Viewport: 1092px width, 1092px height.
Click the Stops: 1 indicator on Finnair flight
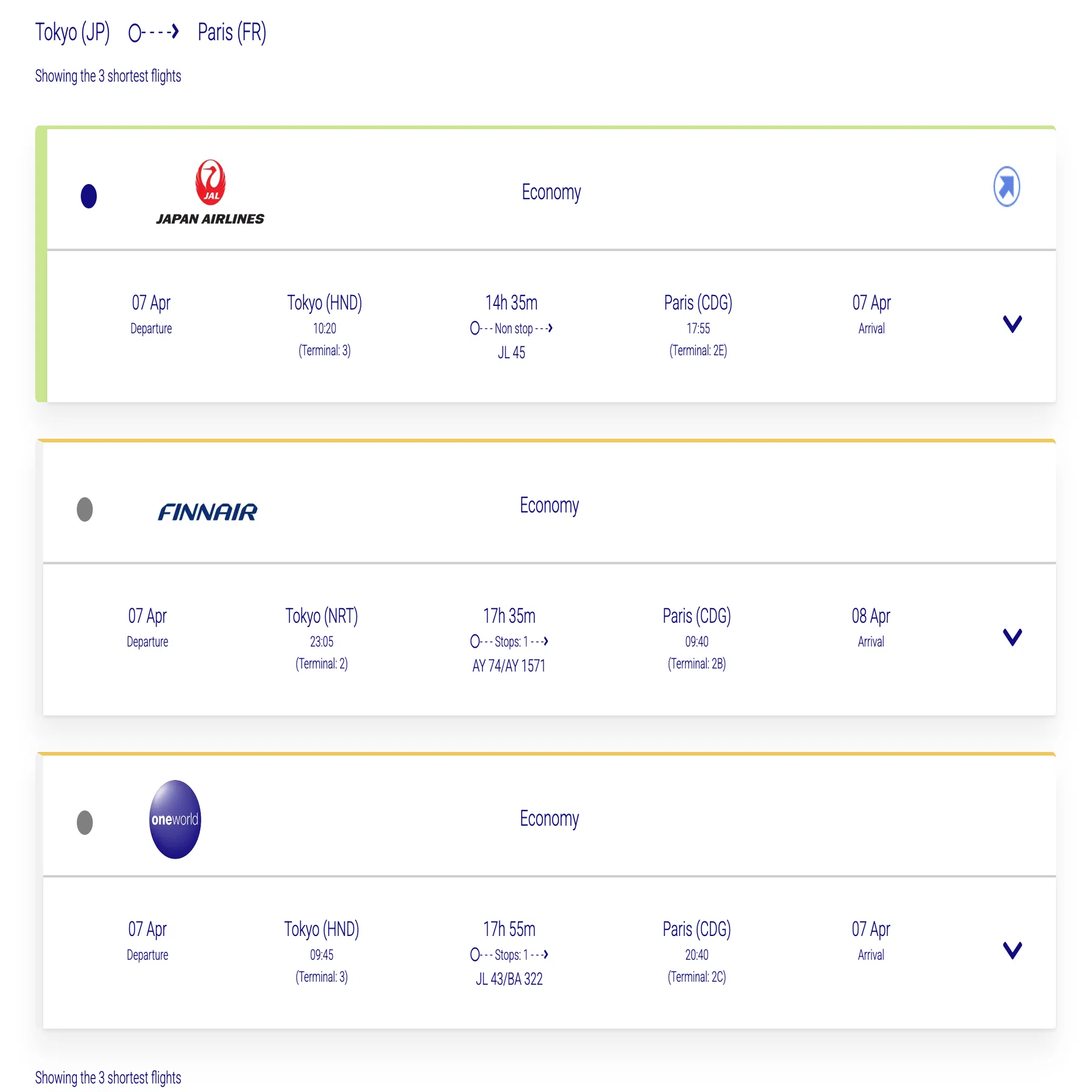[x=509, y=642]
